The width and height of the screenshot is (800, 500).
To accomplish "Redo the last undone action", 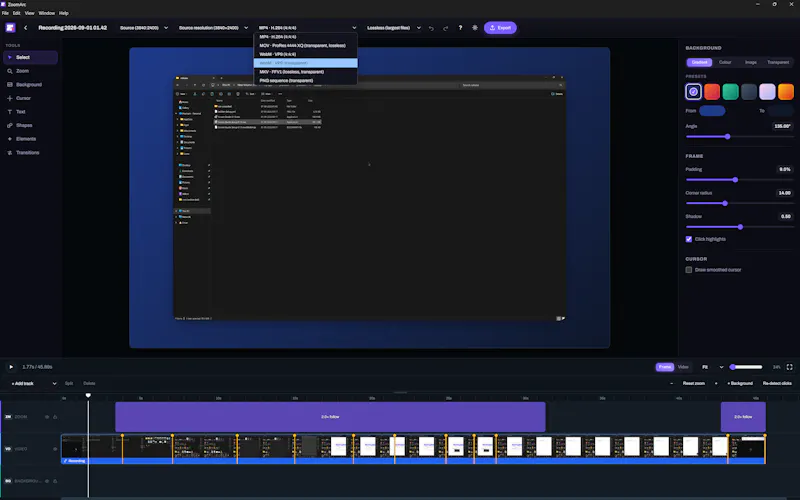I will click(x=445, y=28).
